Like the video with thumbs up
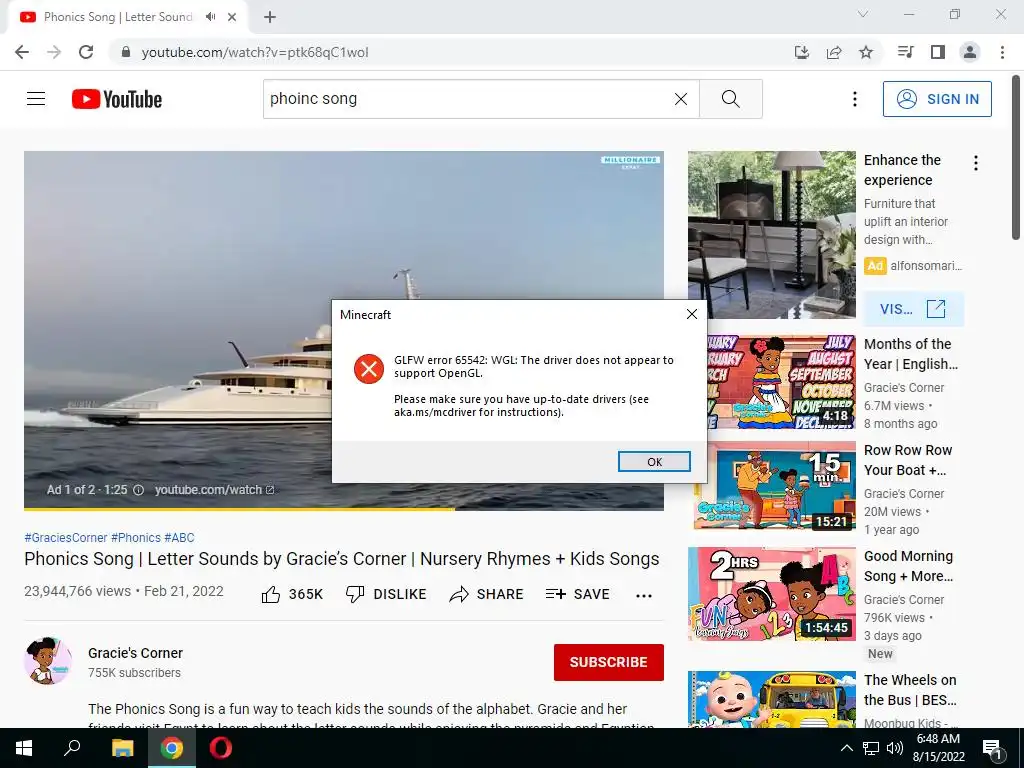Screen dimensions: 1024x768 tap(292, 594)
